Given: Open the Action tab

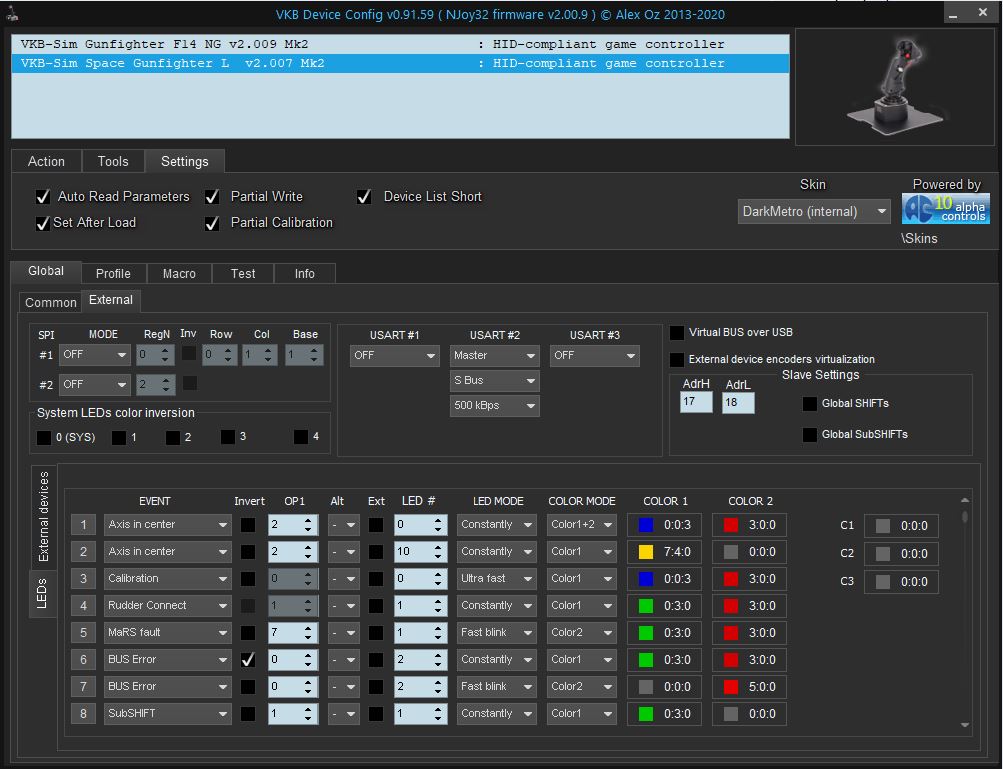Looking at the screenshot, I should 46,161.
